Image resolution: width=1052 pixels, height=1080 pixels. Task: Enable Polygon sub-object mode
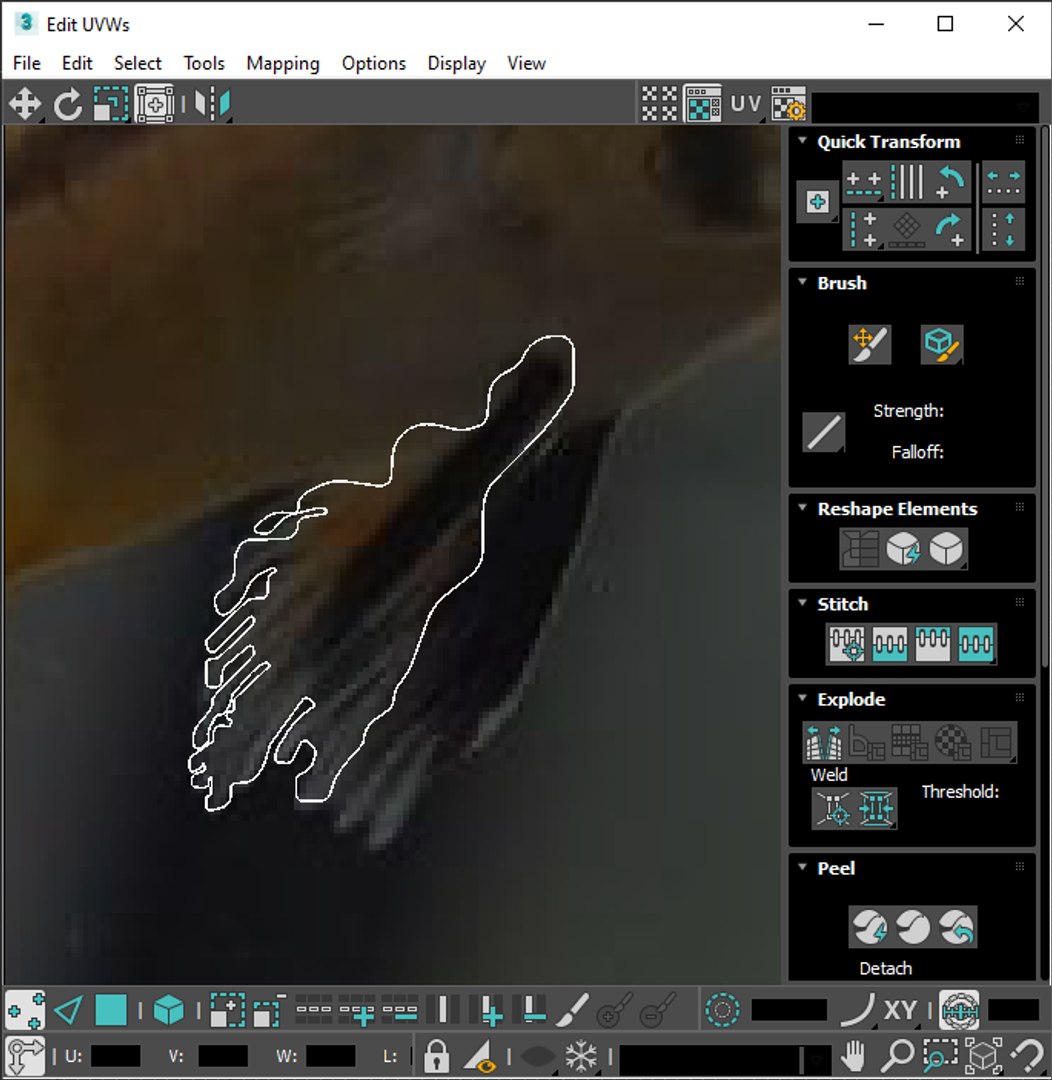[x=111, y=1010]
